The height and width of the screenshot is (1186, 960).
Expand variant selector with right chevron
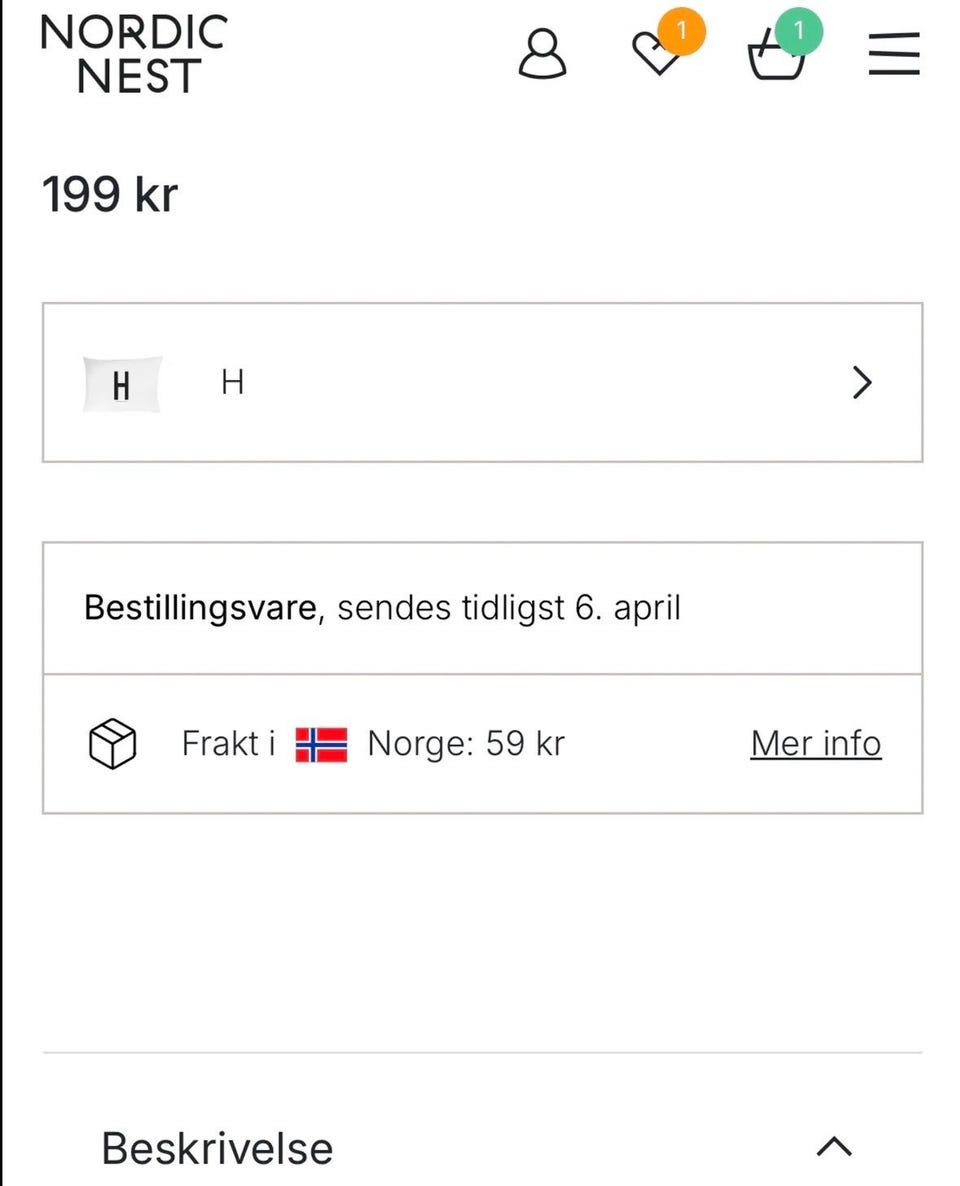(862, 382)
